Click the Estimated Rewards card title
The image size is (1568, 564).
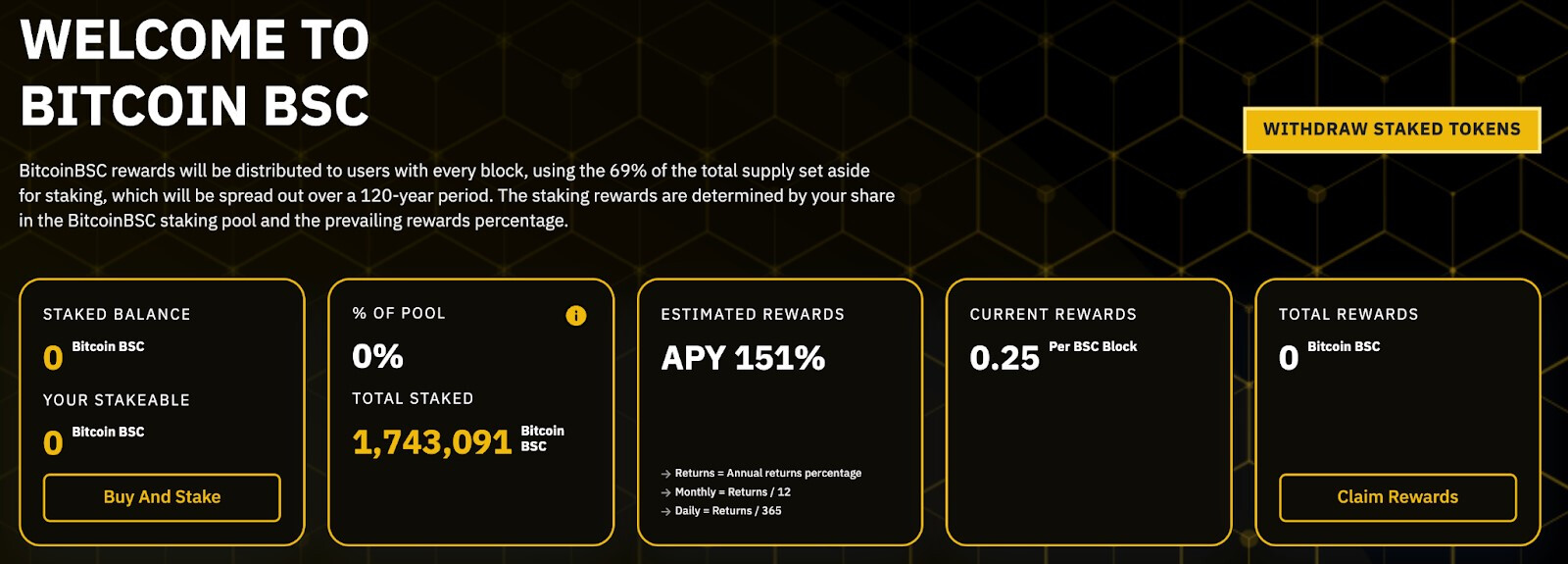click(x=753, y=315)
